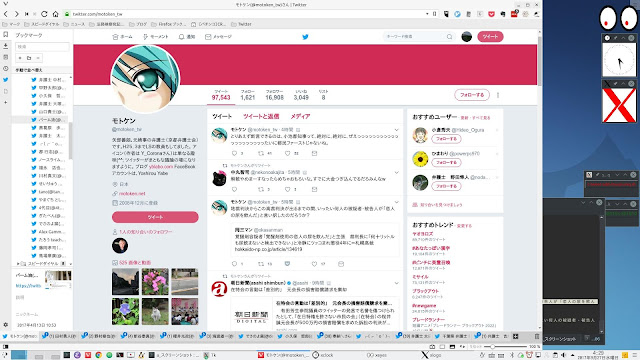Retweet the first モトケン tweet

click(x=261, y=153)
